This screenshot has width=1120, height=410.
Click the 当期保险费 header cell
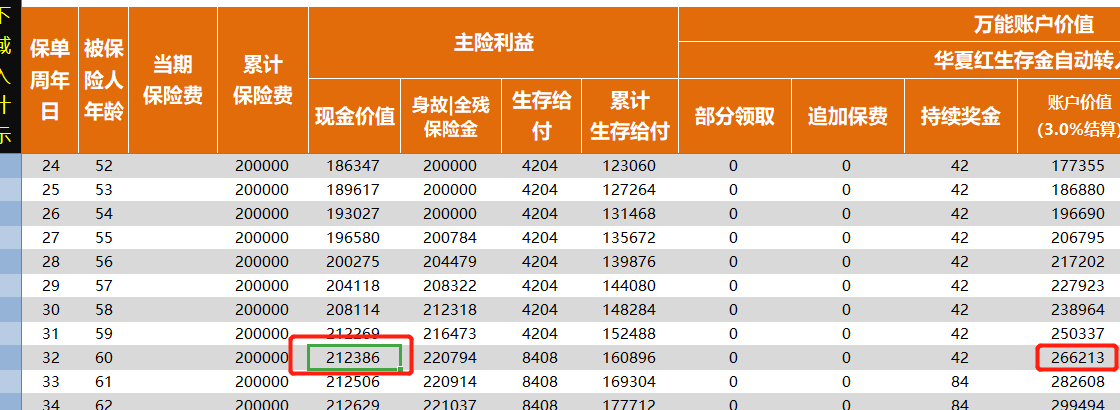pyautogui.click(x=173, y=80)
